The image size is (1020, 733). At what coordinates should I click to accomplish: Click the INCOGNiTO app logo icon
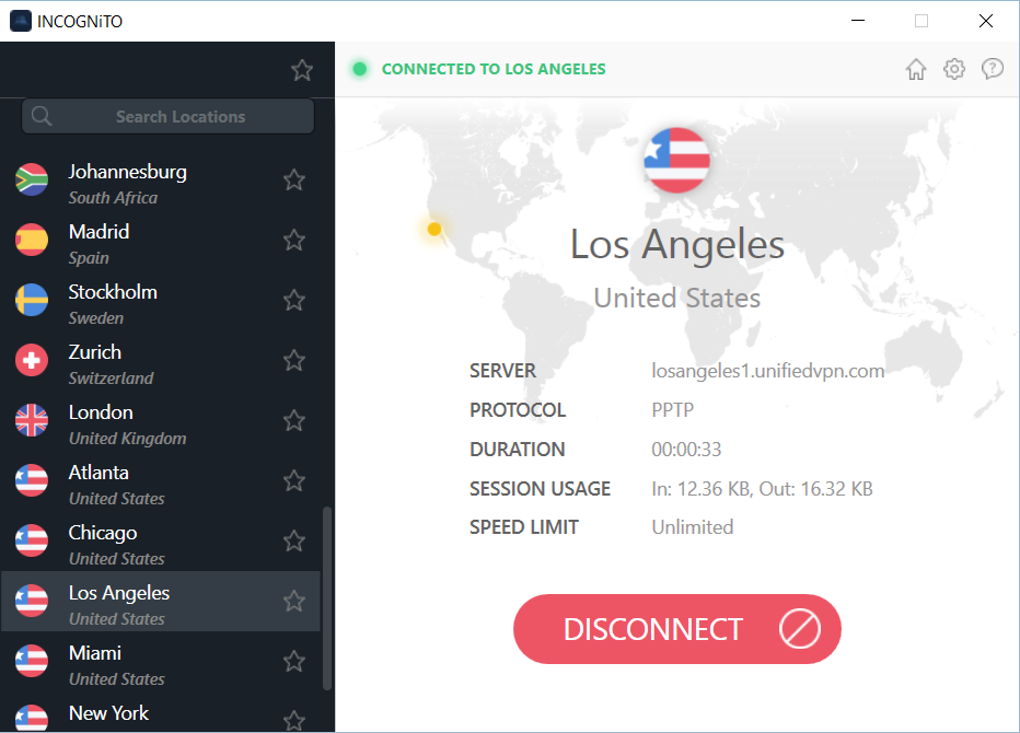coord(21,21)
